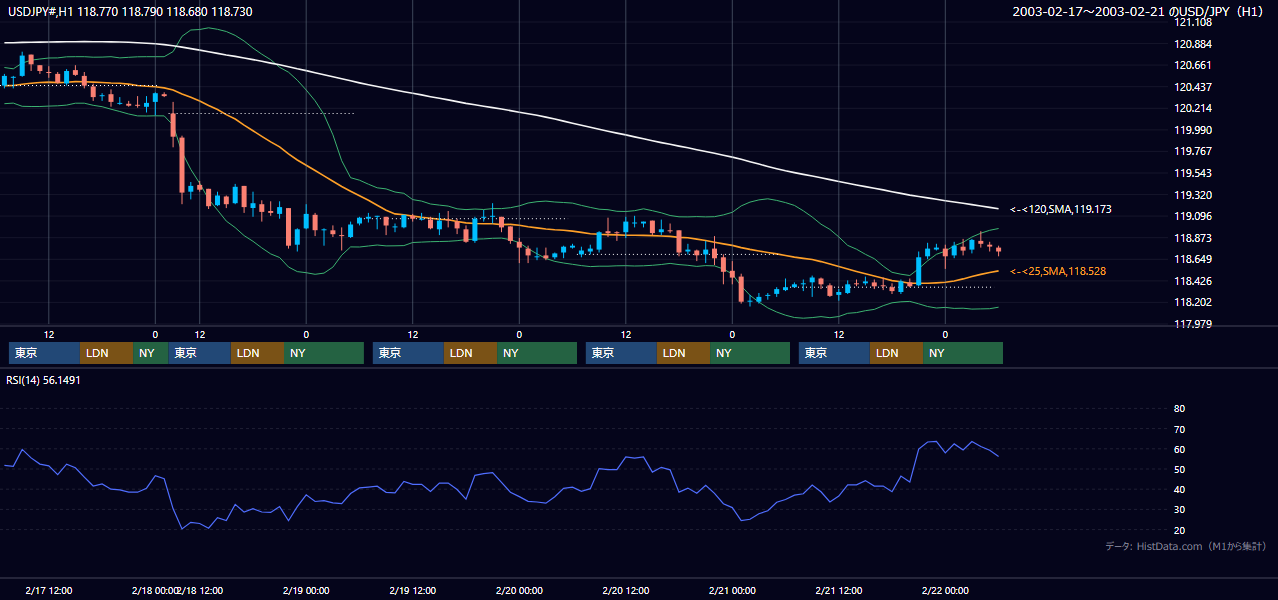This screenshot has width=1278, height=600.
Task: Click the rightmost 東京 session box
Action: (835, 353)
